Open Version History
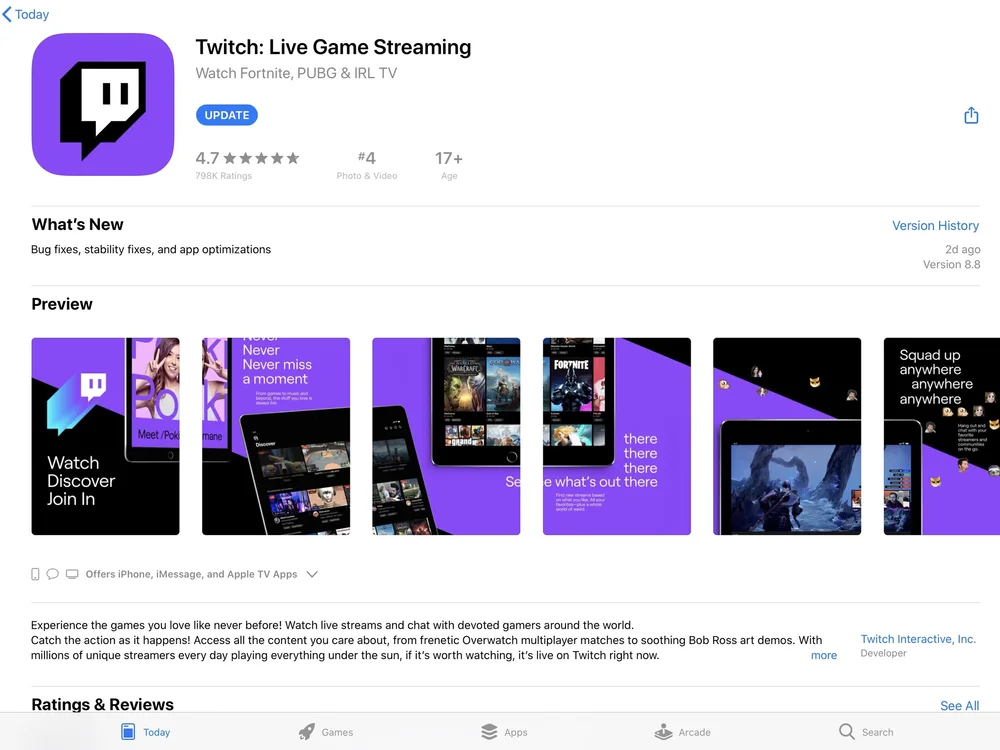Image resolution: width=1000 pixels, height=750 pixels. [x=936, y=226]
